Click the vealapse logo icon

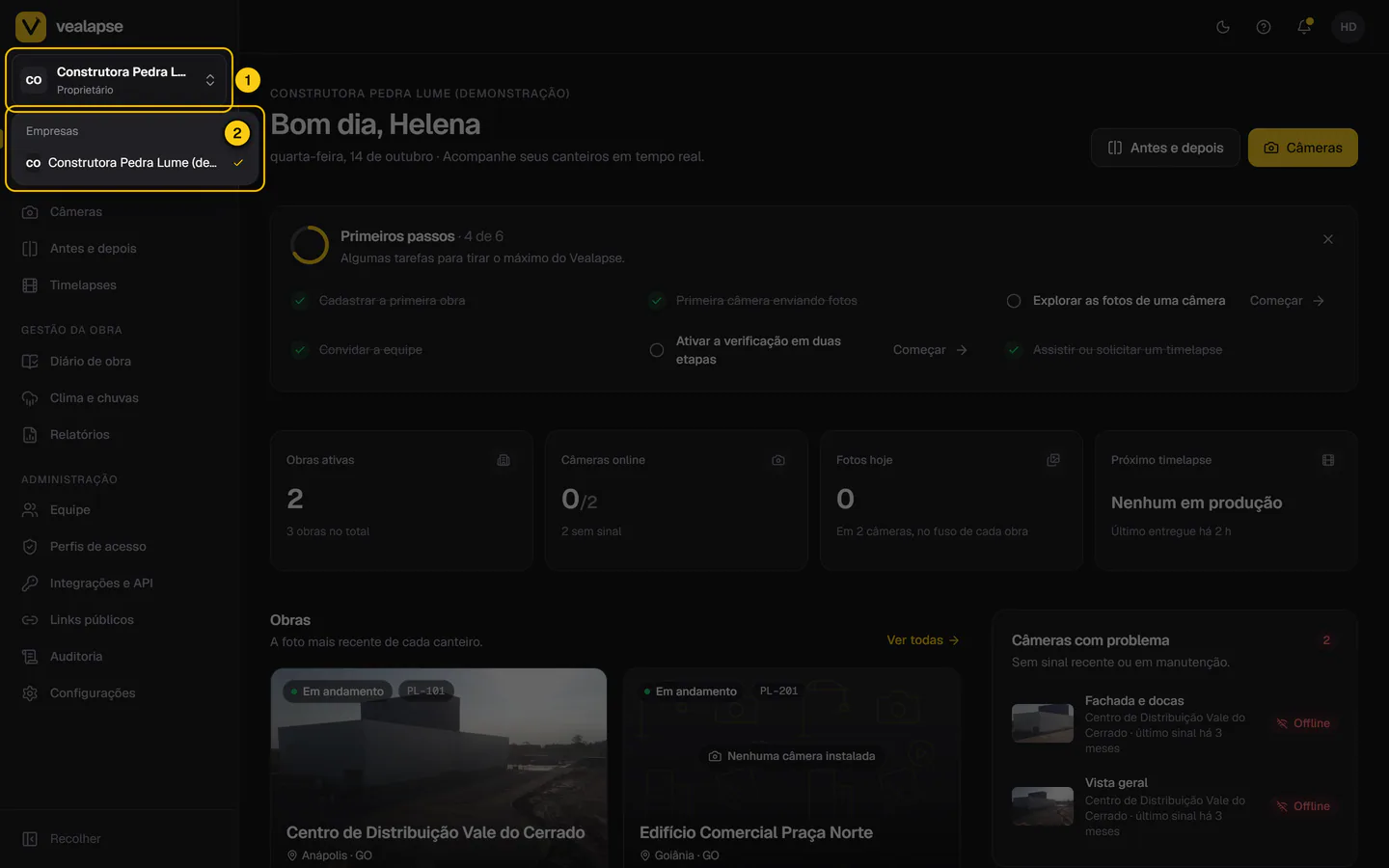[x=31, y=26]
